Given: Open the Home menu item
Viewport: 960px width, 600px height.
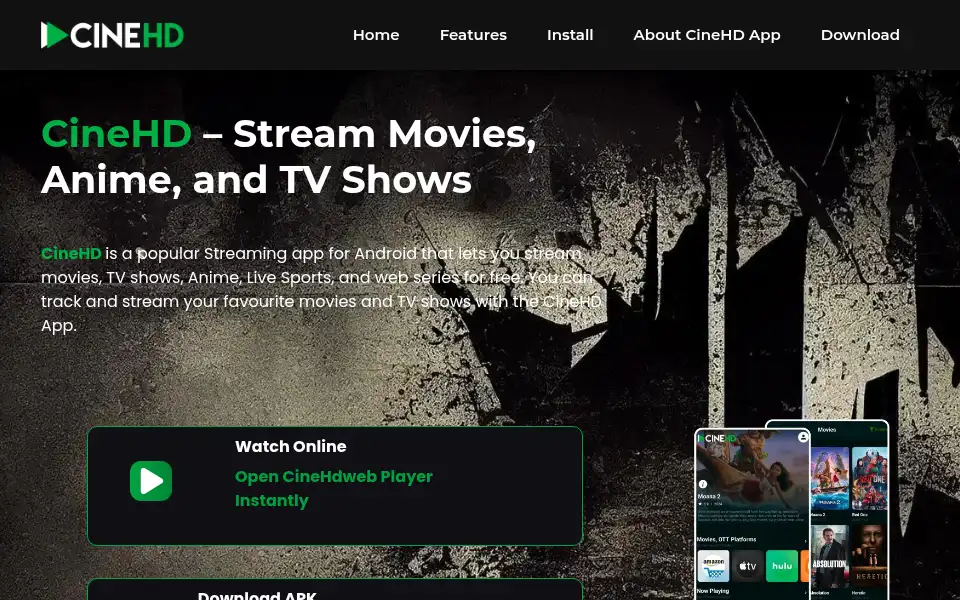Looking at the screenshot, I should click(x=376, y=35).
